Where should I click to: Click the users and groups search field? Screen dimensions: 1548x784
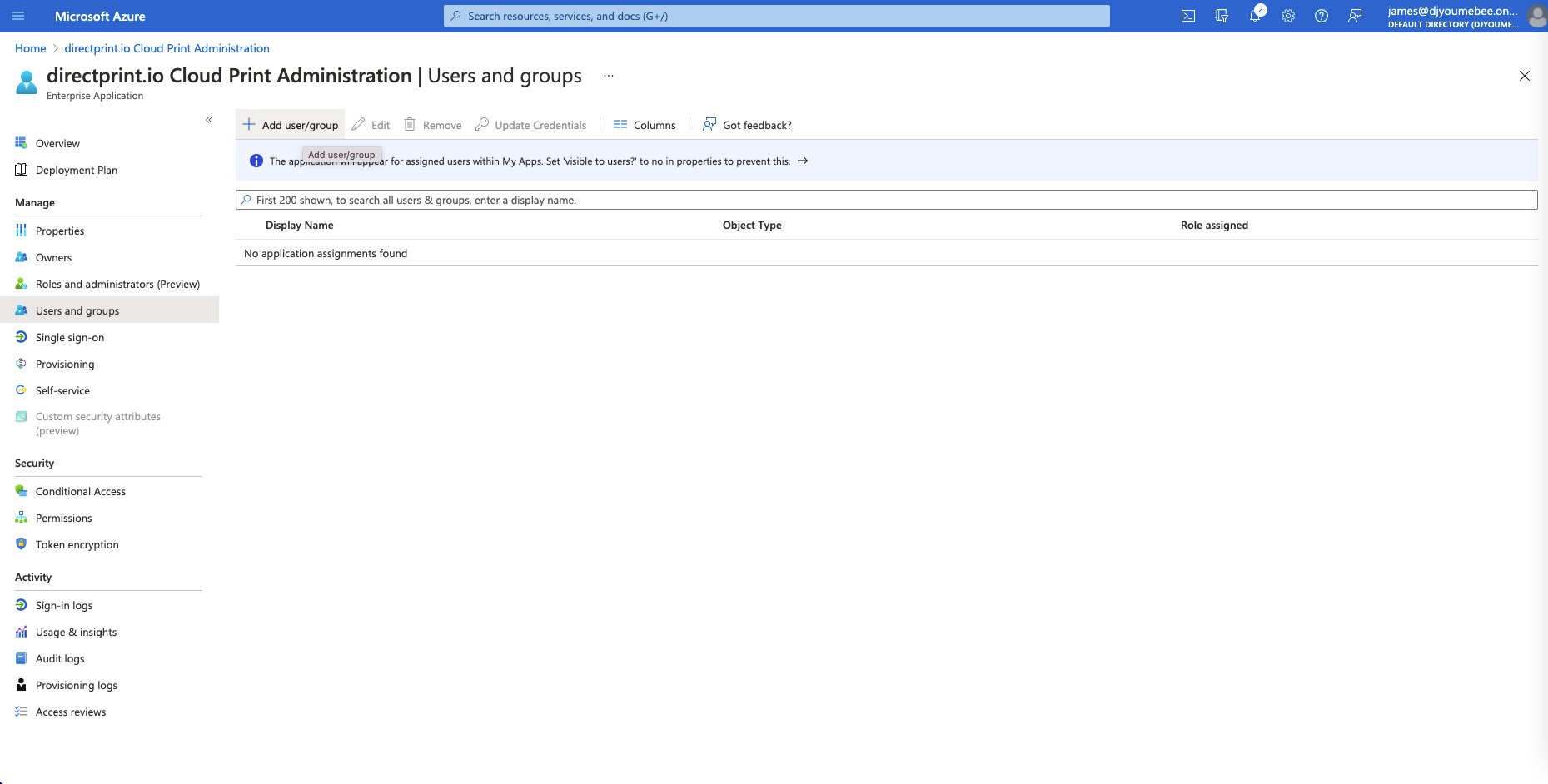(x=886, y=200)
